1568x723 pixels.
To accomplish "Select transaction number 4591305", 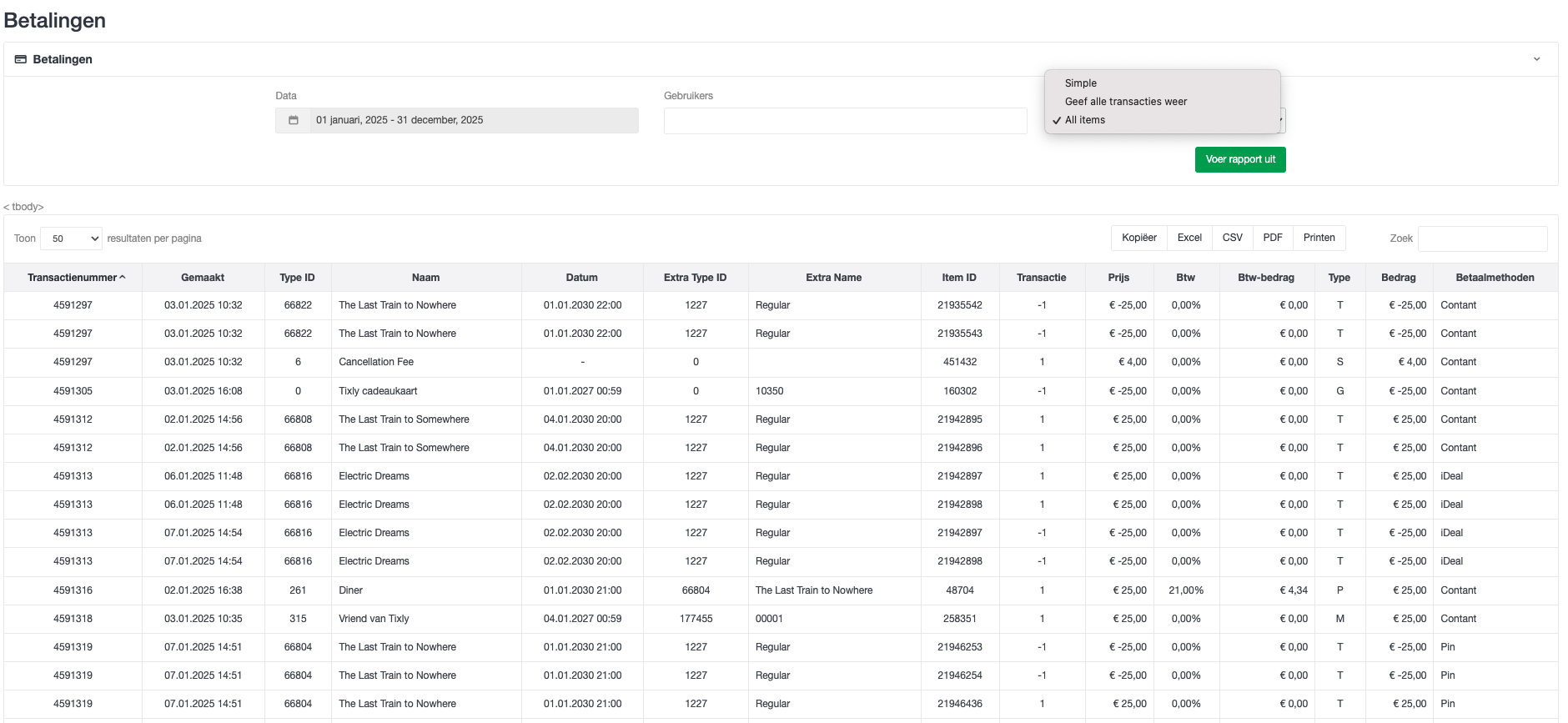I will (73, 391).
